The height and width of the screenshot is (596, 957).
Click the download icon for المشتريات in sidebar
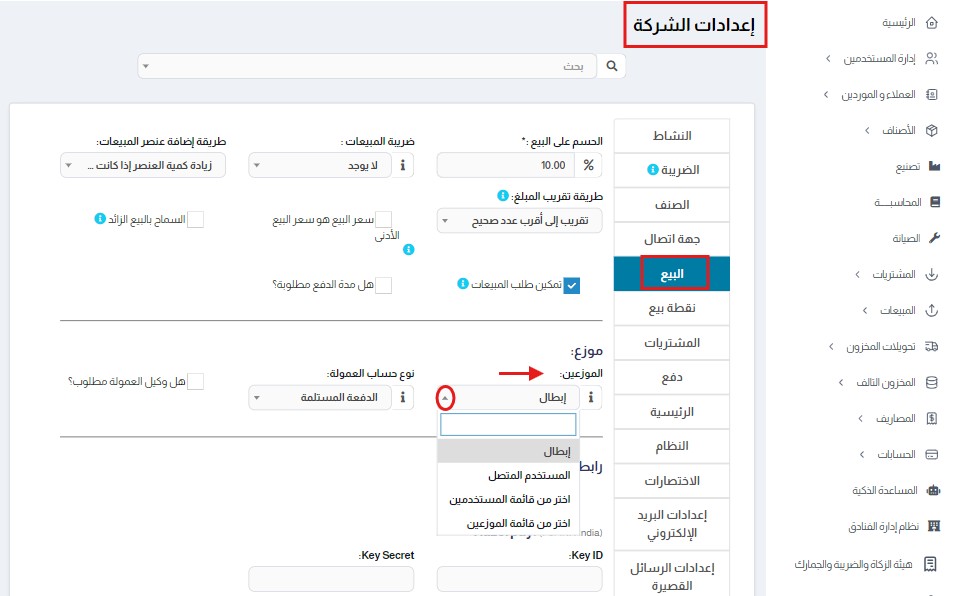931,275
